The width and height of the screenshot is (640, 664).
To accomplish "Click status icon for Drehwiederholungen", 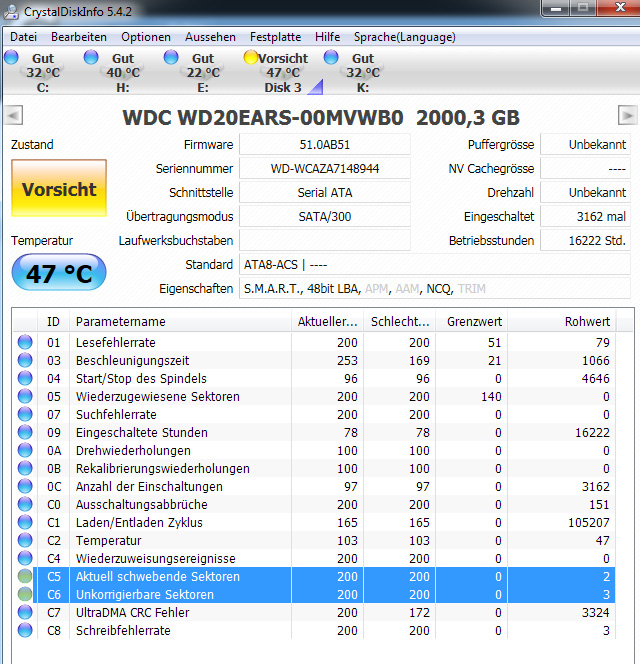I will point(25,450).
